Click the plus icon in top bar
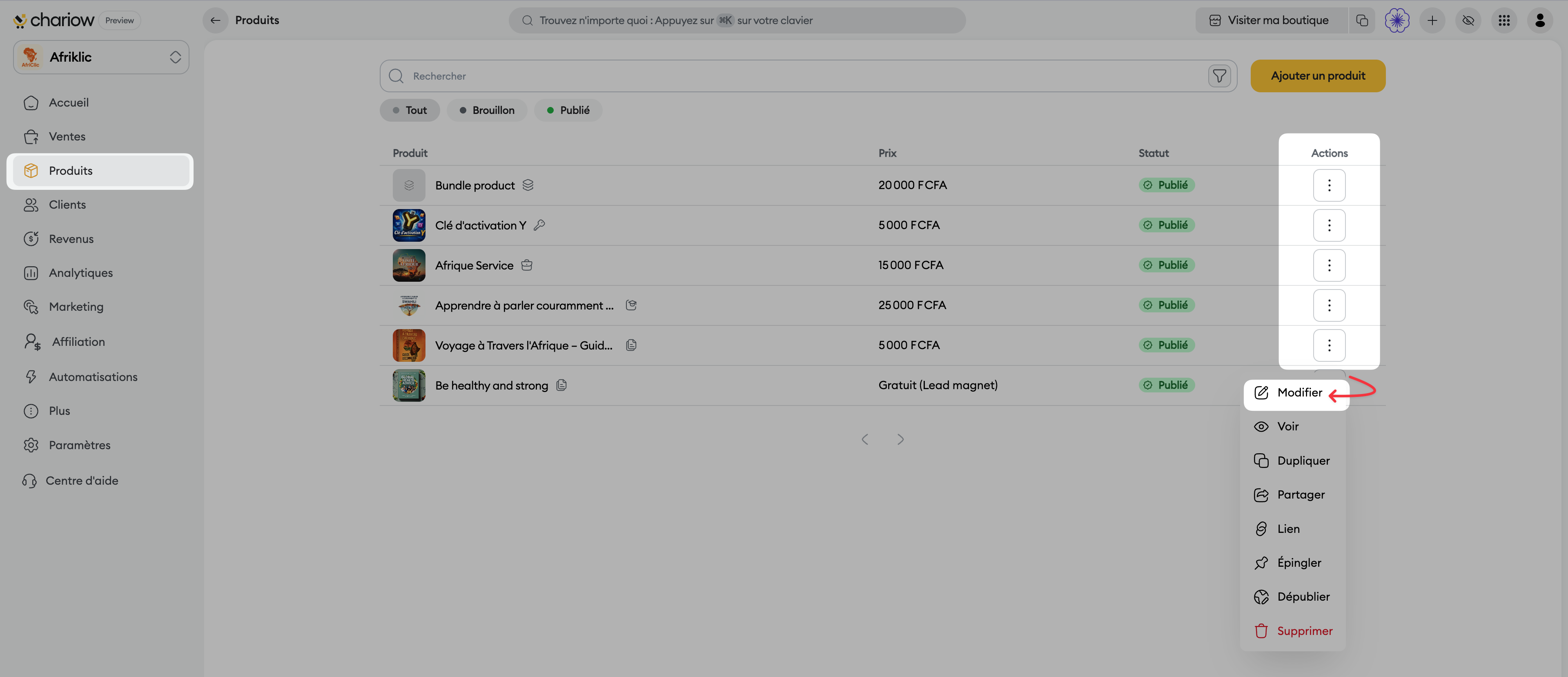This screenshot has height=677, width=1568. [1432, 20]
